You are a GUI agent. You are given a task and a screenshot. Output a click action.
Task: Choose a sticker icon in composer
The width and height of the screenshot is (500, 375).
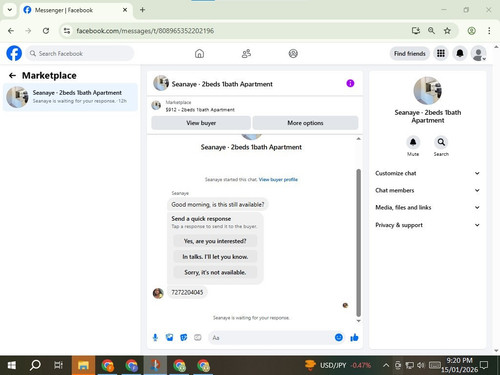point(184,338)
